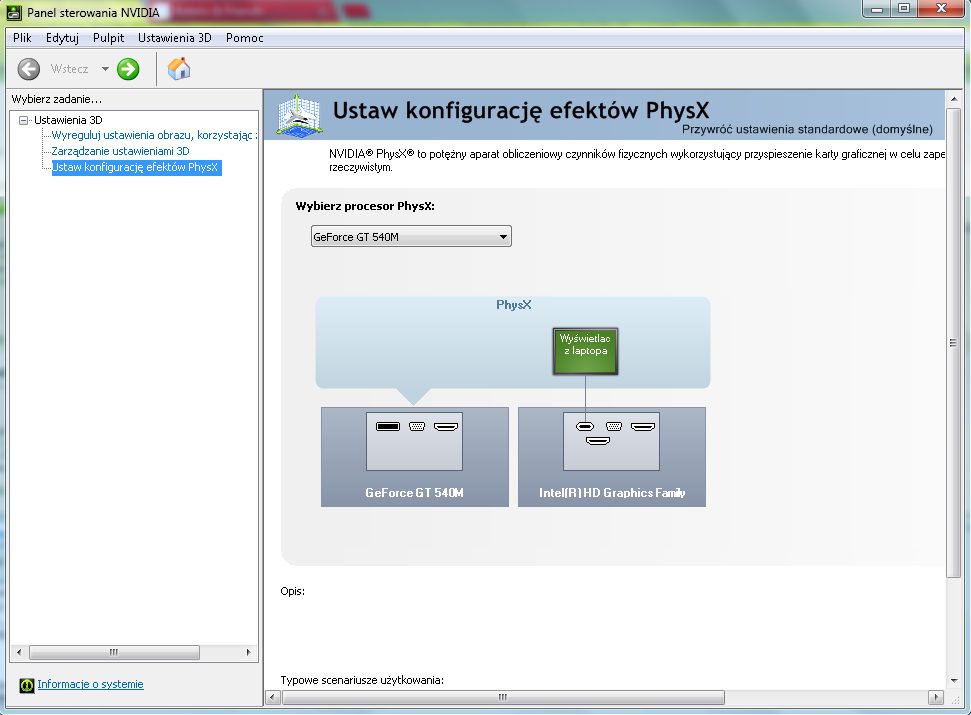Click the GeForce GT 540M card label
971x715 pixels.
point(414,493)
